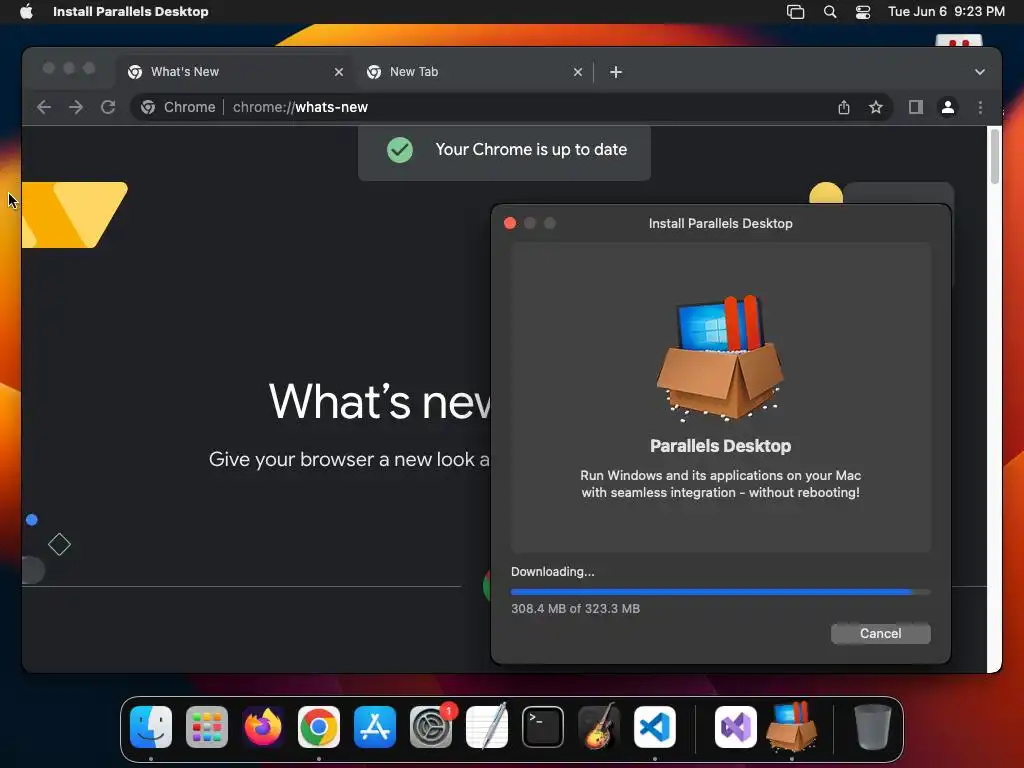1024x768 pixels.
Task: Open the Install Parallels Desktop menu bar item
Action: 131,11
